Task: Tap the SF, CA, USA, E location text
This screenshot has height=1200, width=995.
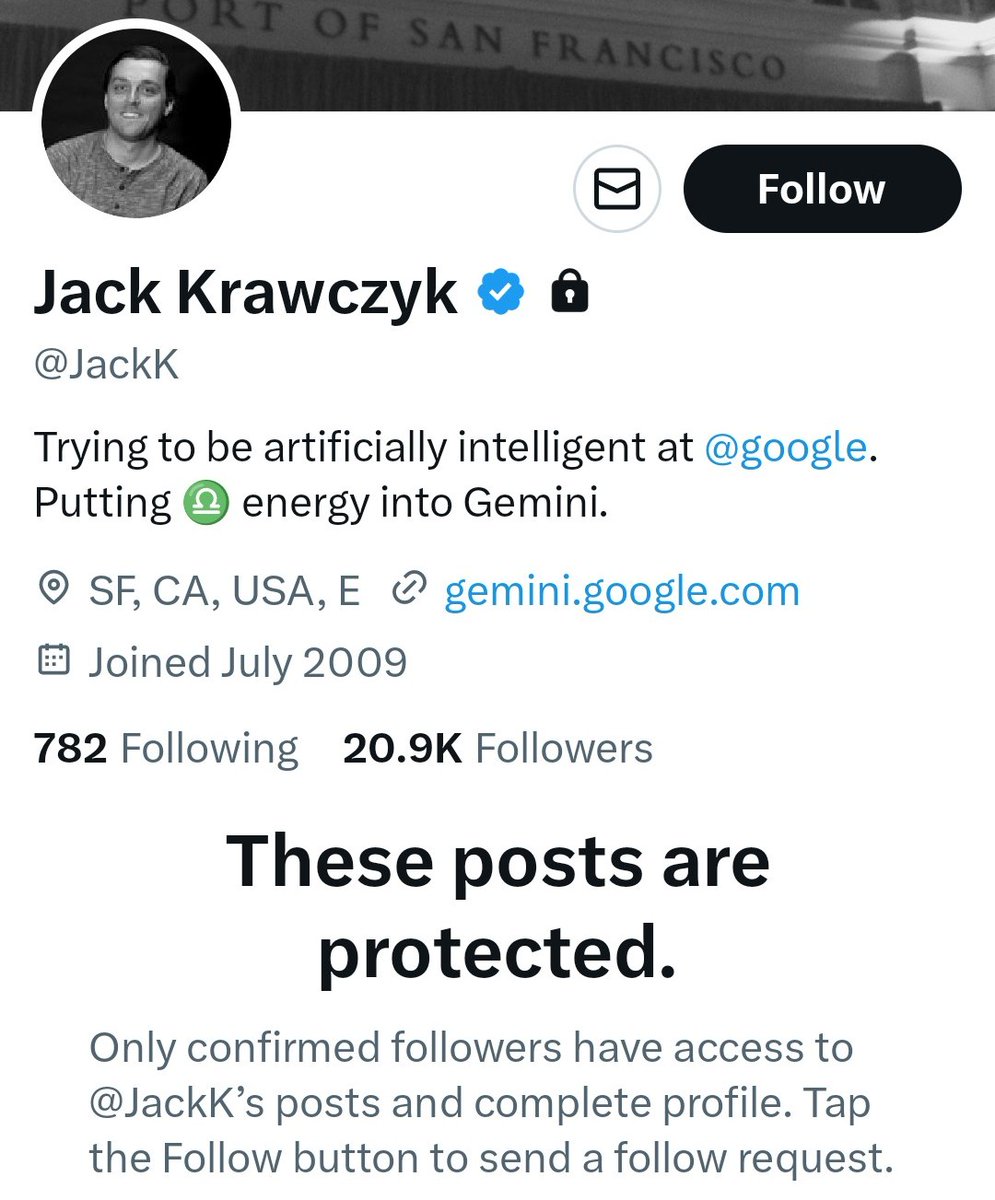Action: click(223, 591)
